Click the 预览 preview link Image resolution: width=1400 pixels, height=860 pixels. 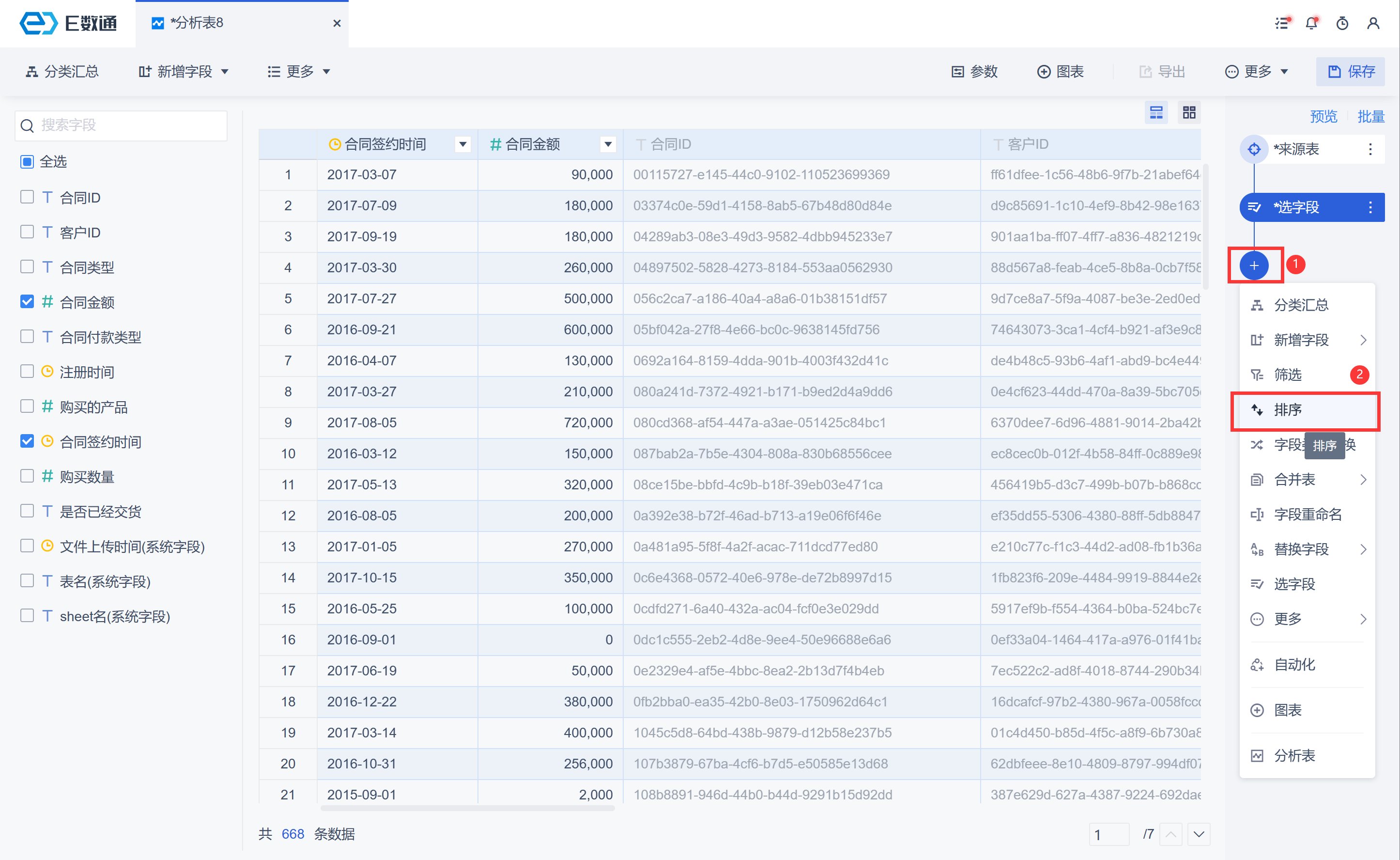pos(1323,117)
